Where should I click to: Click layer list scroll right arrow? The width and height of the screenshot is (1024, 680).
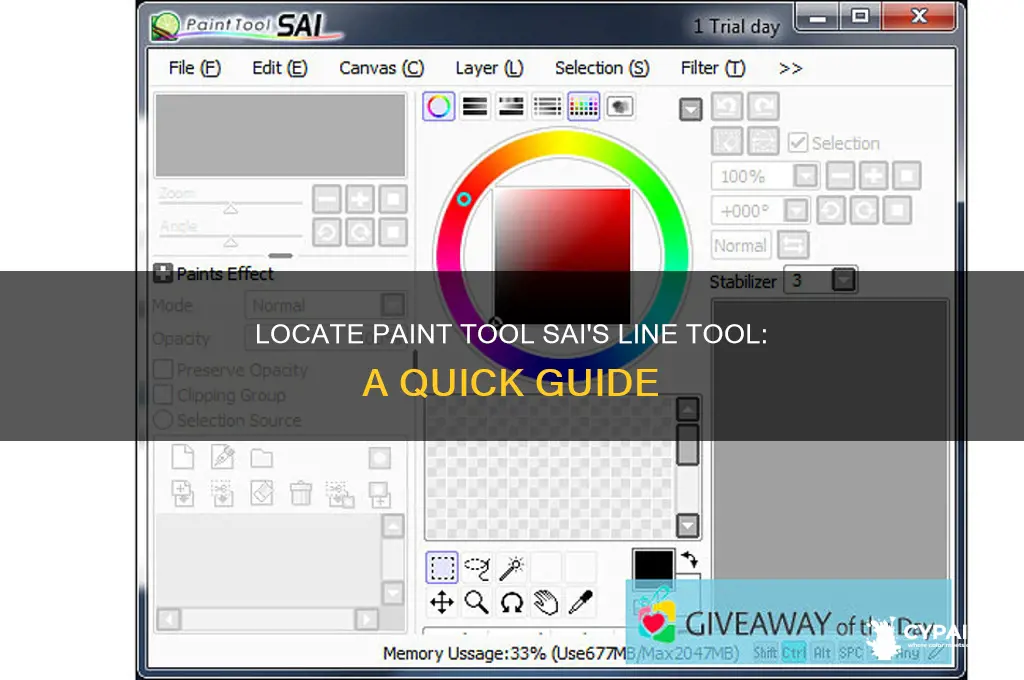tap(366, 619)
